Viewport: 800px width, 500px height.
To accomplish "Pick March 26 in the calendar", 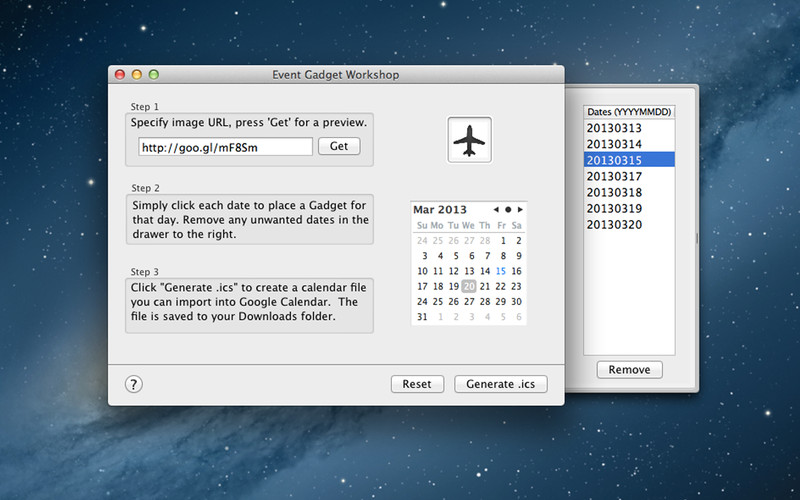I will pos(454,302).
